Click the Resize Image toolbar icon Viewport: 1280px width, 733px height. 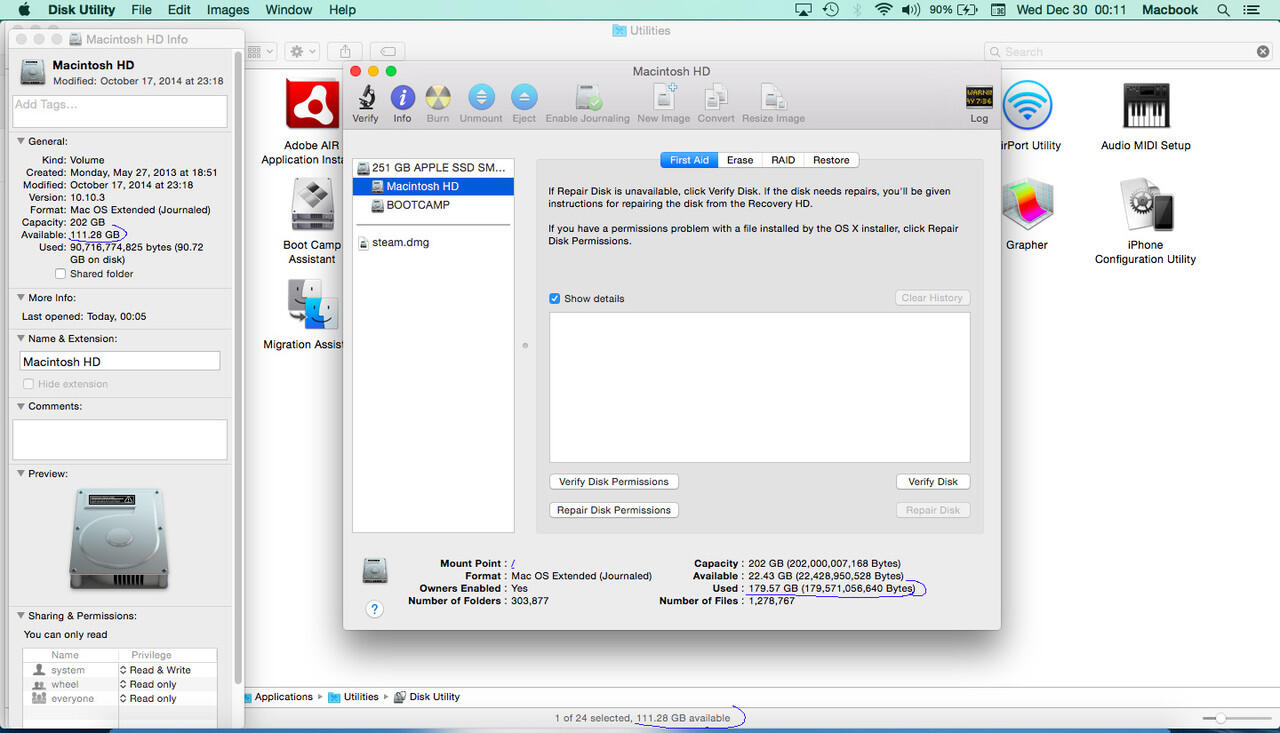(x=773, y=98)
